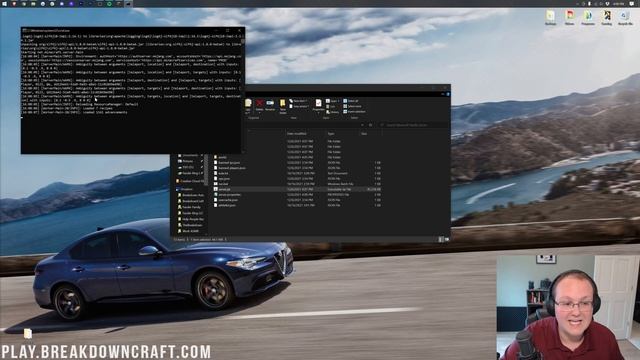The width and height of the screenshot is (640, 360).
Task: Click Open in the Explorer ribbon
Action: pos(332,101)
